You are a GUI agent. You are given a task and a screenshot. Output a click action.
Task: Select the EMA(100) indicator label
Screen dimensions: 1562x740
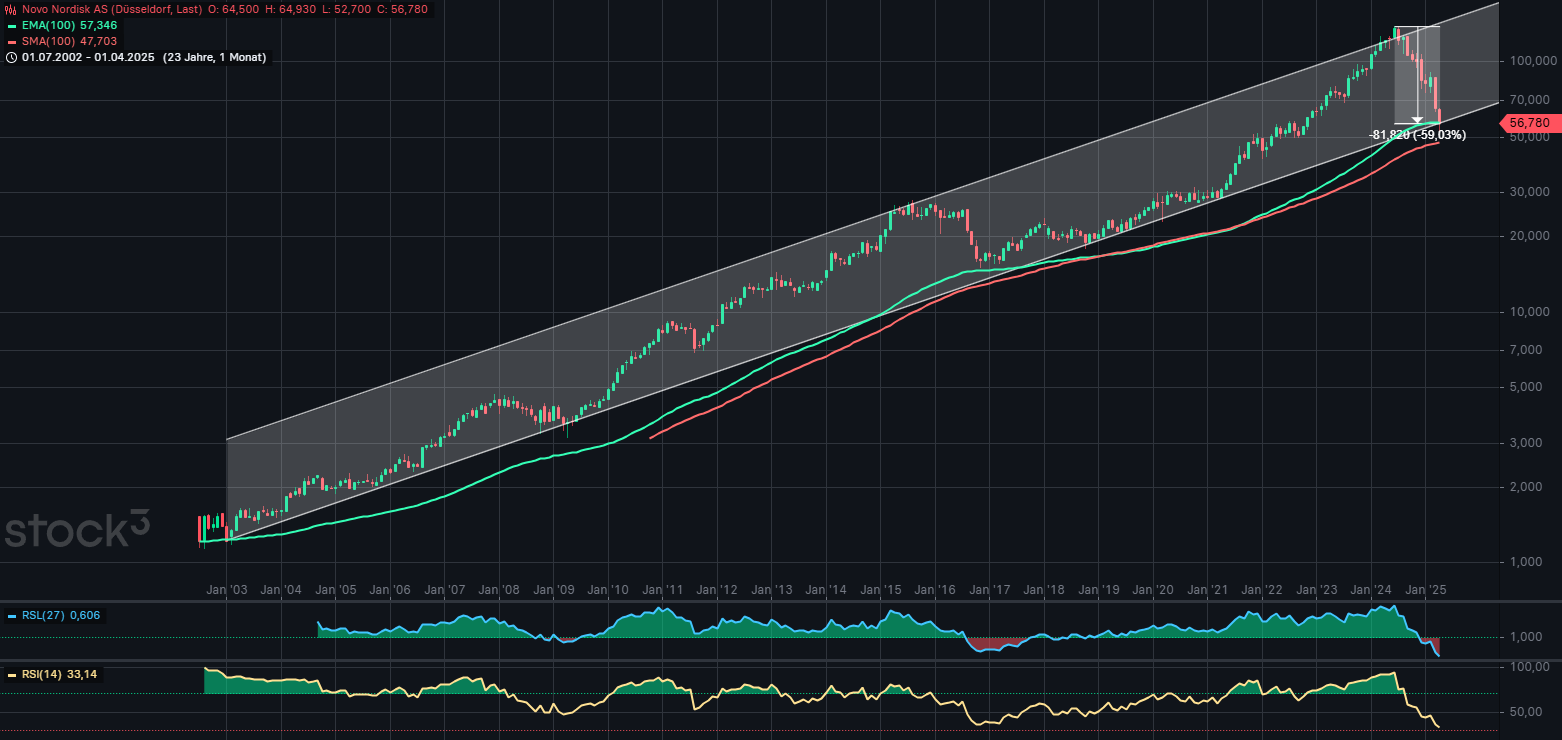click(48, 25)
